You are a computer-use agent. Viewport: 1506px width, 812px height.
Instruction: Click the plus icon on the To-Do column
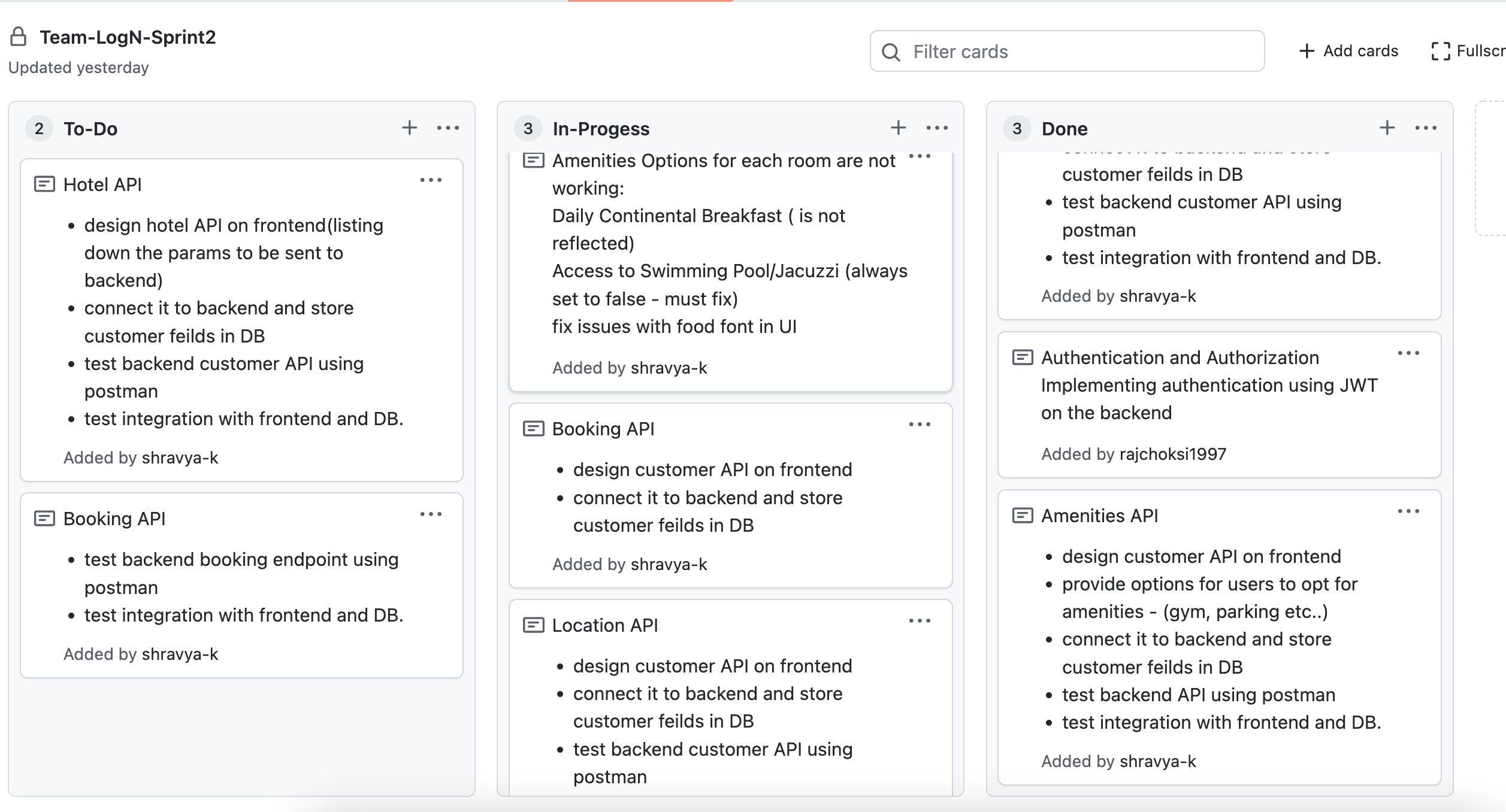(410, 128)
